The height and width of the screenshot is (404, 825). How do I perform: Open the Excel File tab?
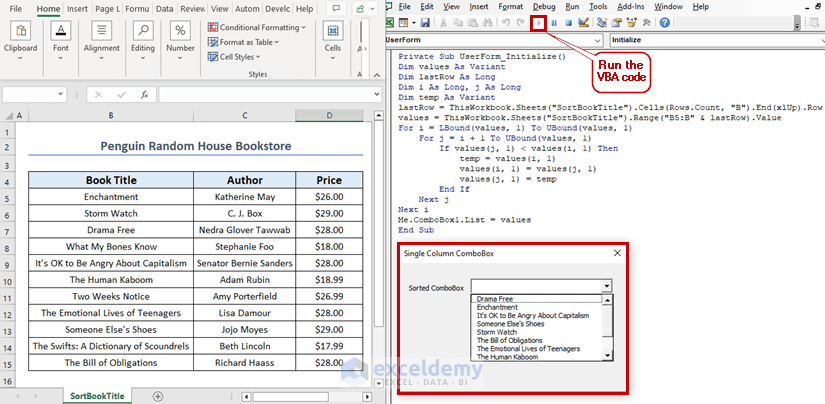tap(16, 9)
